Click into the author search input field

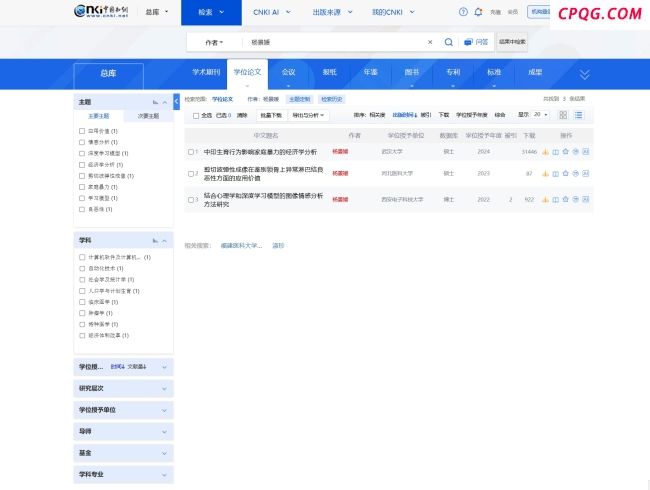pyautogui.click(x=334, y=42)
